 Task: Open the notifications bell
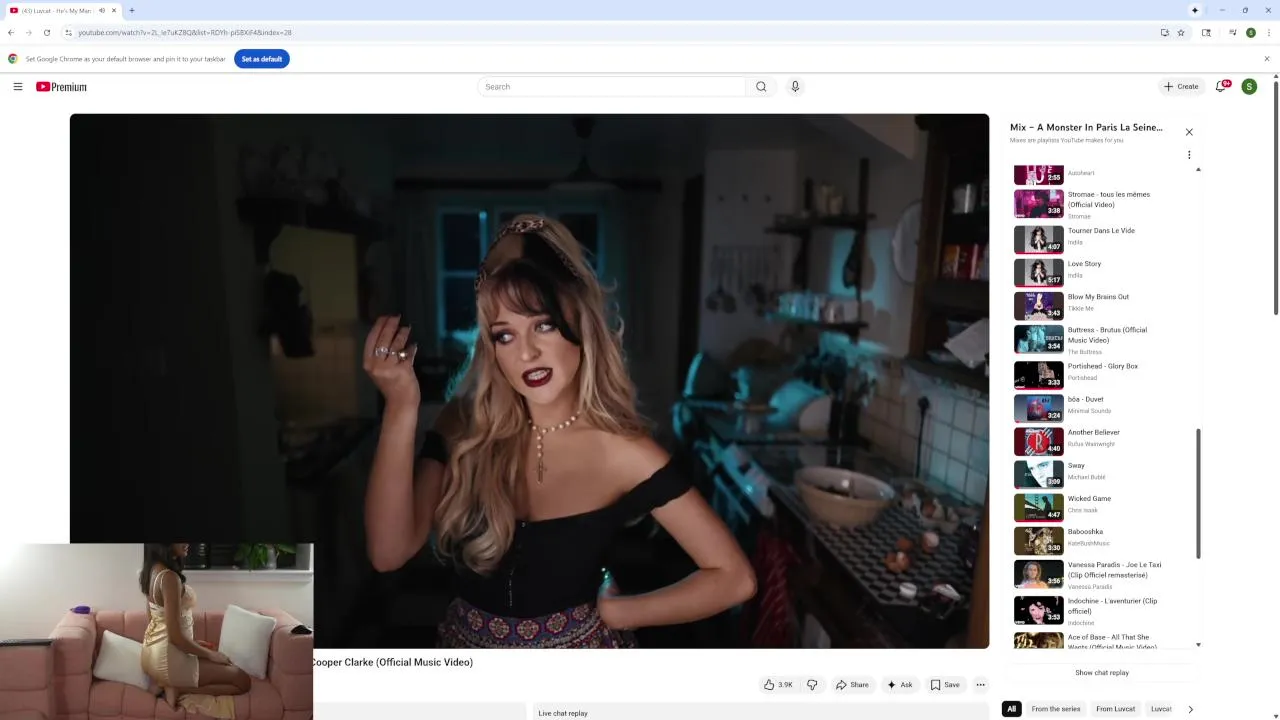(1221, 87)
